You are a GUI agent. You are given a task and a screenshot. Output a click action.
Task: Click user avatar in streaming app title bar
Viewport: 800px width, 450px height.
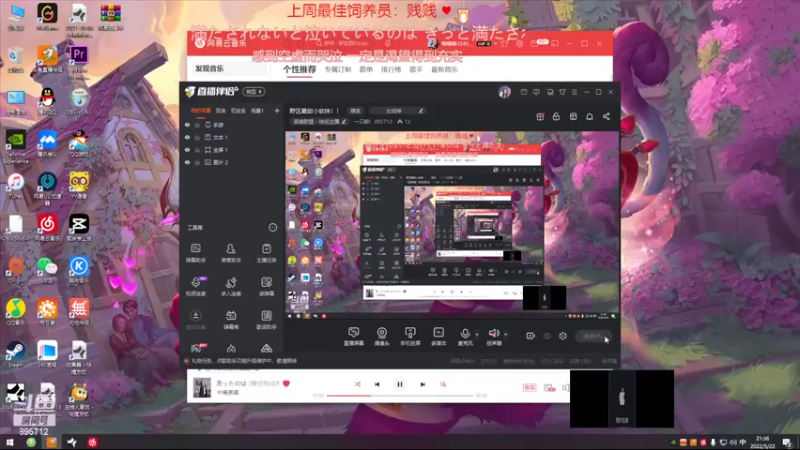pyautogui.click(x=505, y=92)
